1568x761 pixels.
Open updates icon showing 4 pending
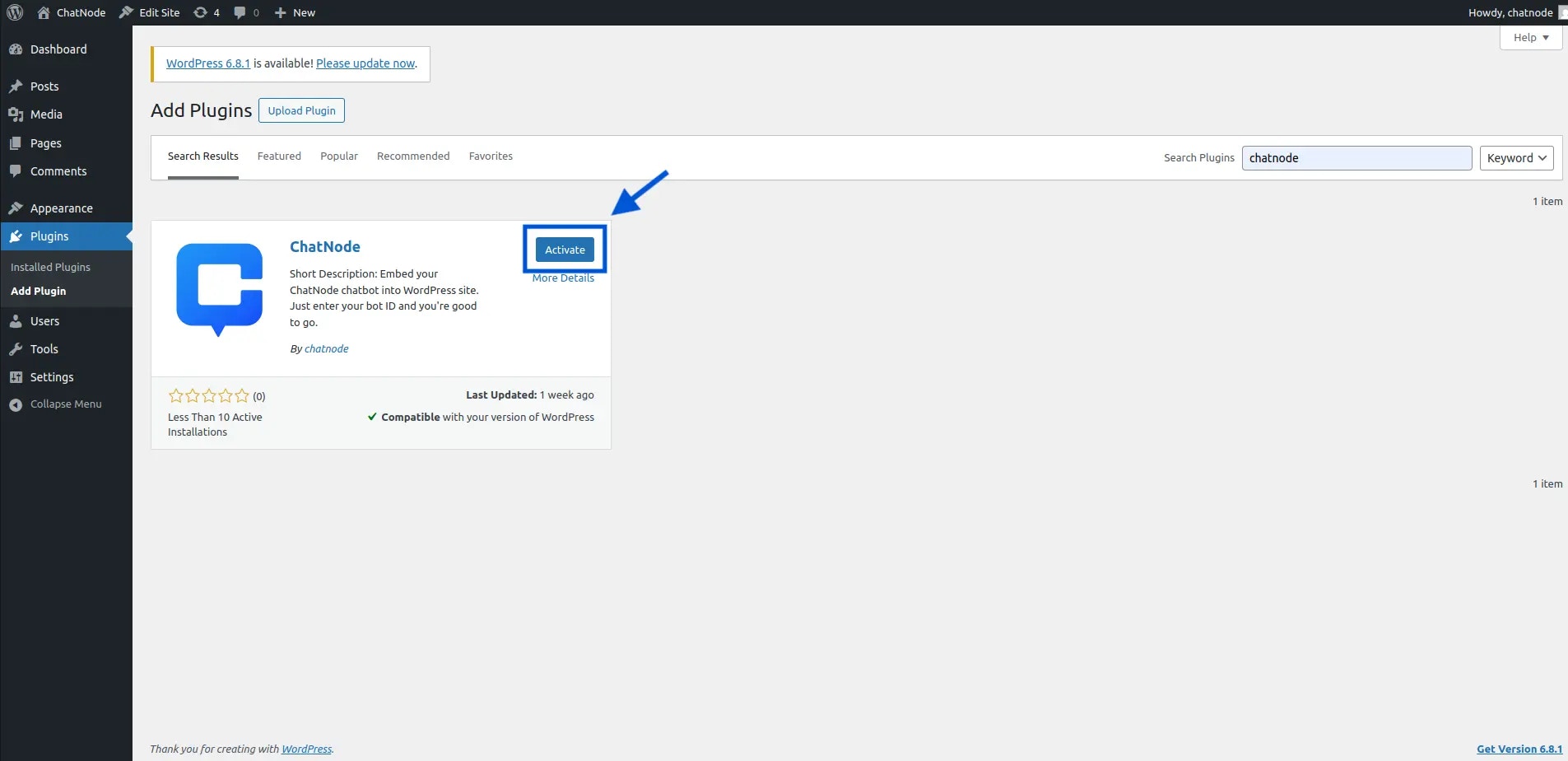tap(200, 12)
